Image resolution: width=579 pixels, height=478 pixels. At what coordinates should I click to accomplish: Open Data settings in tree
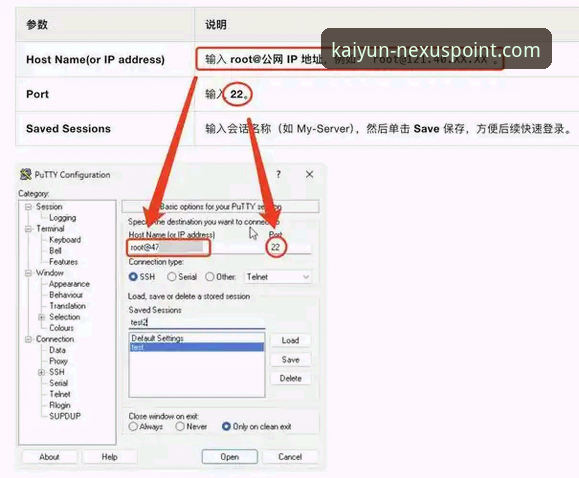(x=57, y=350)
